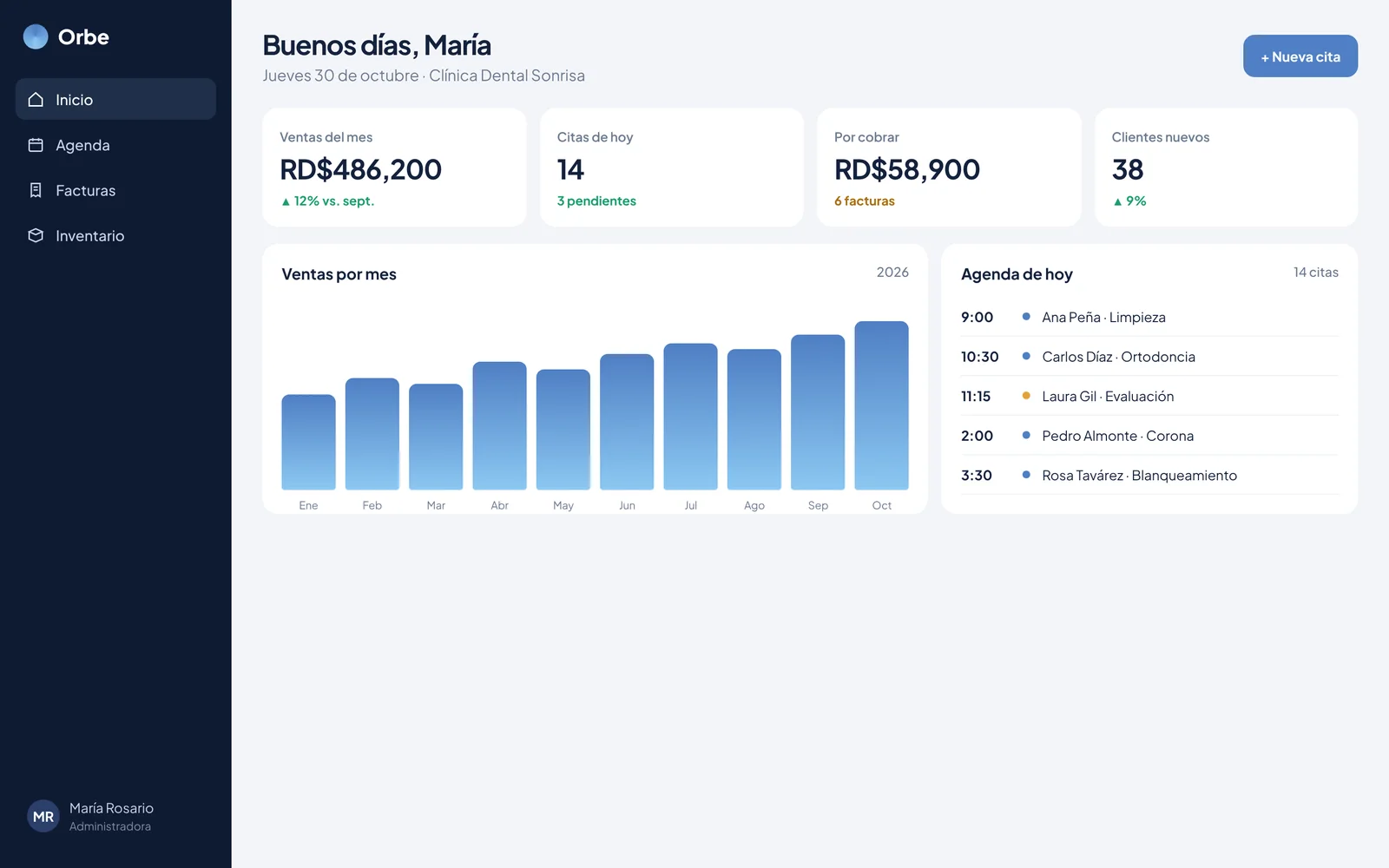Click the Orbe logo orb icon

tap(36, 36)
